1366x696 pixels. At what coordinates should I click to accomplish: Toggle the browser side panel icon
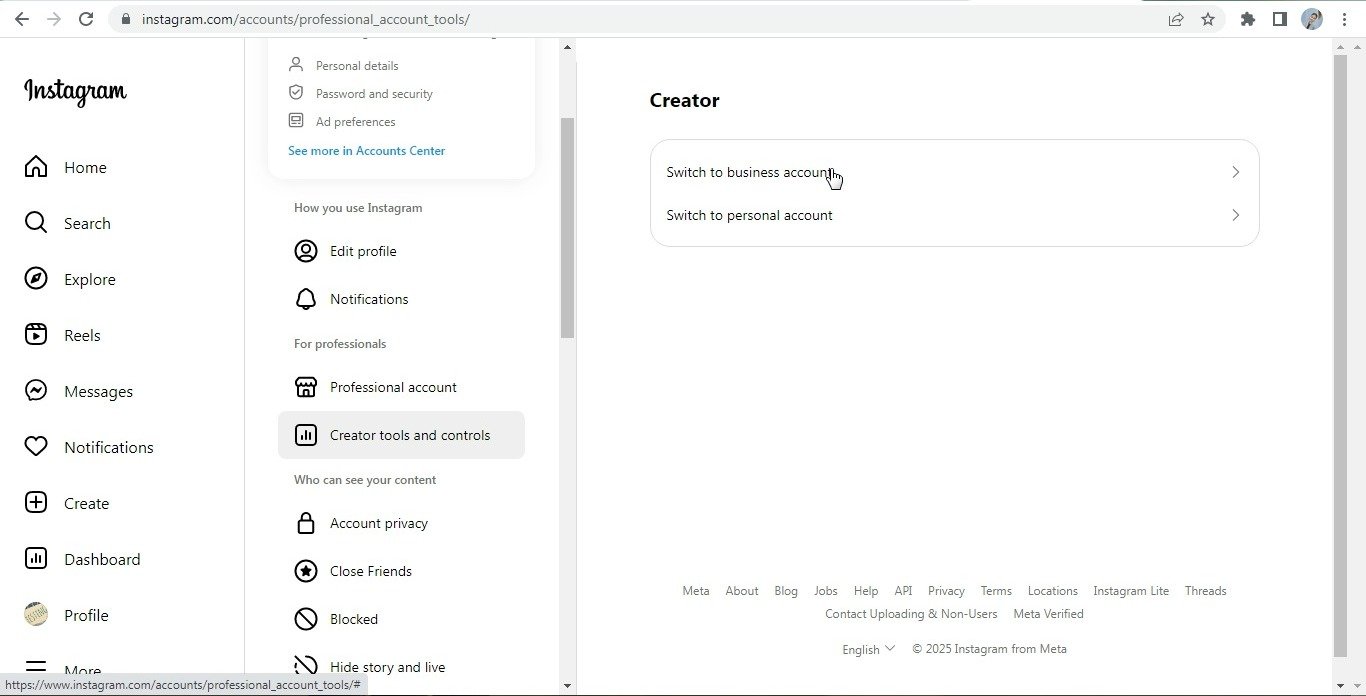pyautogui.click(x=1280, y=19)
